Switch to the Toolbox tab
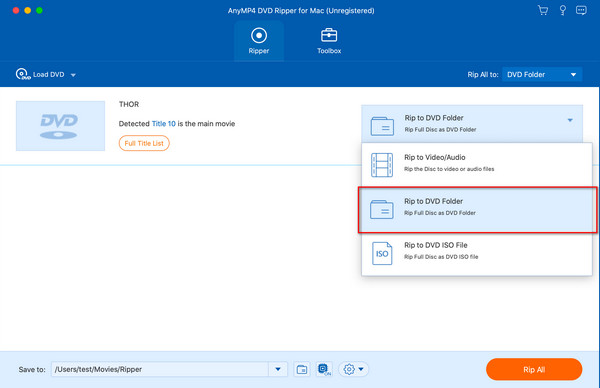This screenshot has width=600, height=388. click(x=329, y=41)
